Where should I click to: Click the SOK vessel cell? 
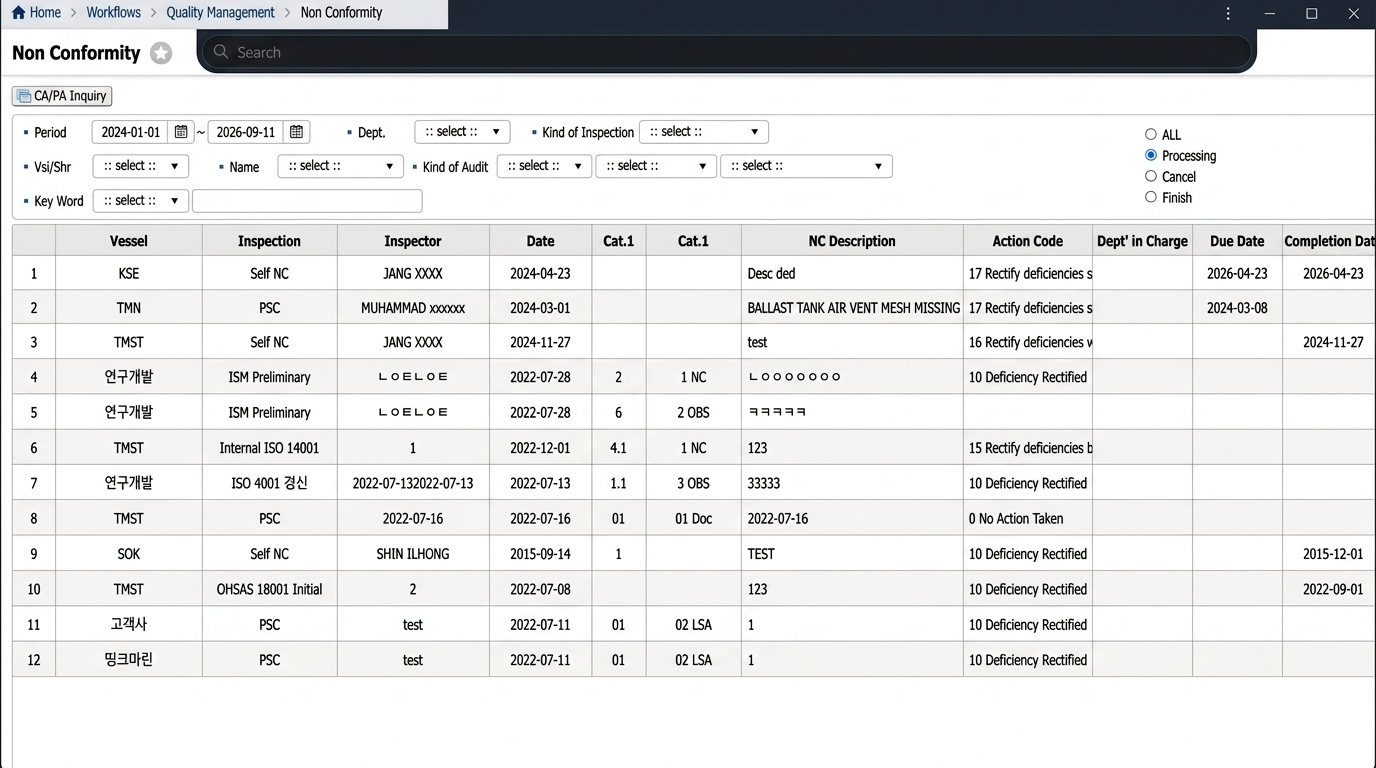click(129, 554)
